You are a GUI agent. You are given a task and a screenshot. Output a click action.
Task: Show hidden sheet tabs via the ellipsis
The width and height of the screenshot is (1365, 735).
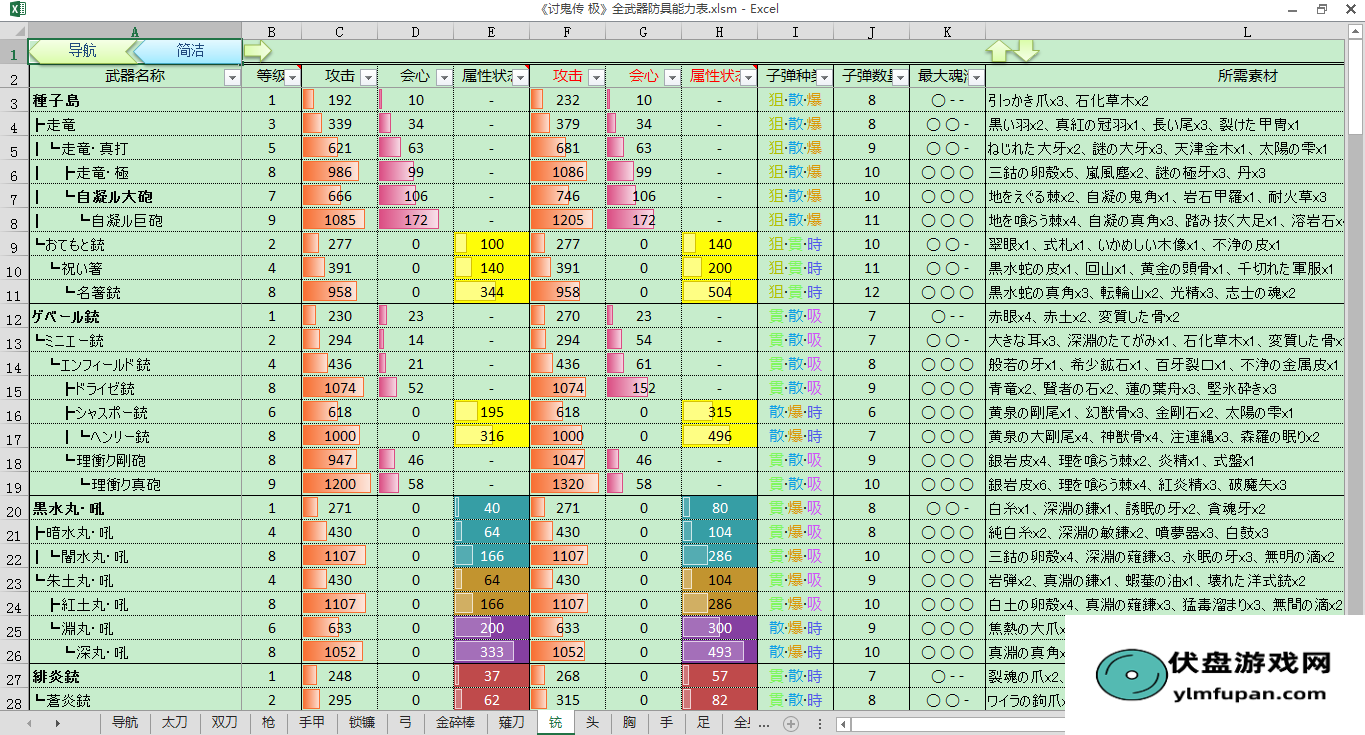(765, 723)
